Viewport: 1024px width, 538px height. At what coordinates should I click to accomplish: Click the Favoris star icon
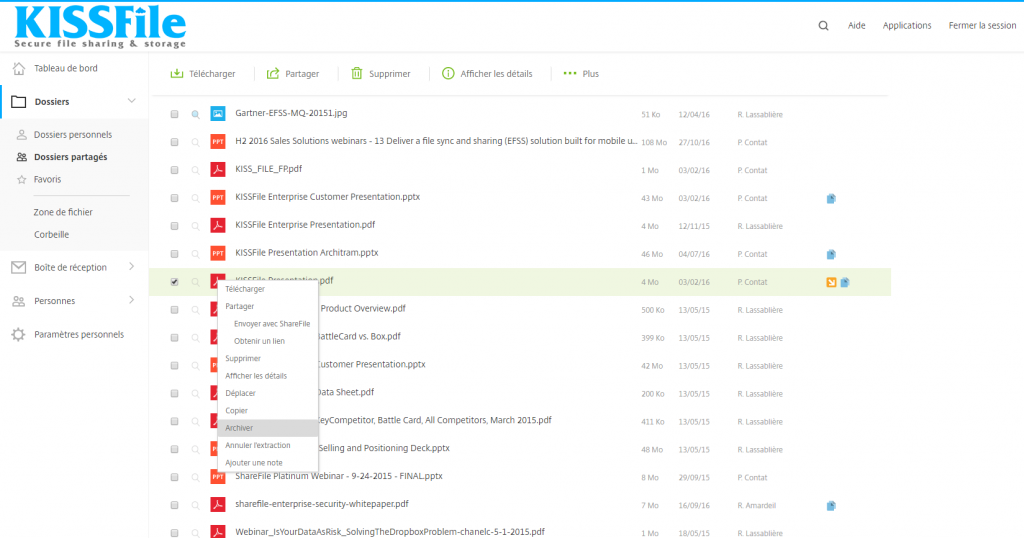coord(22,180)
